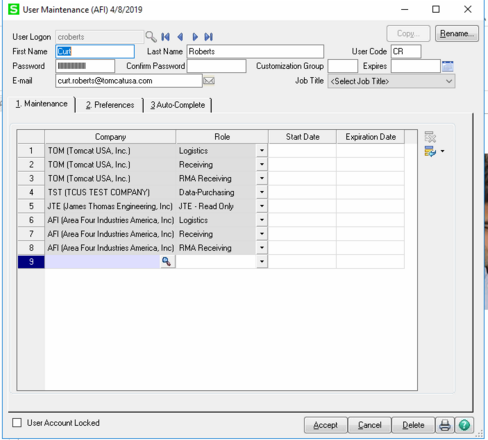488x440 pixels.
Task: Open Role dropdown for Data-Purchasing row
Action: pyautogui.click(x=262, y=192)
